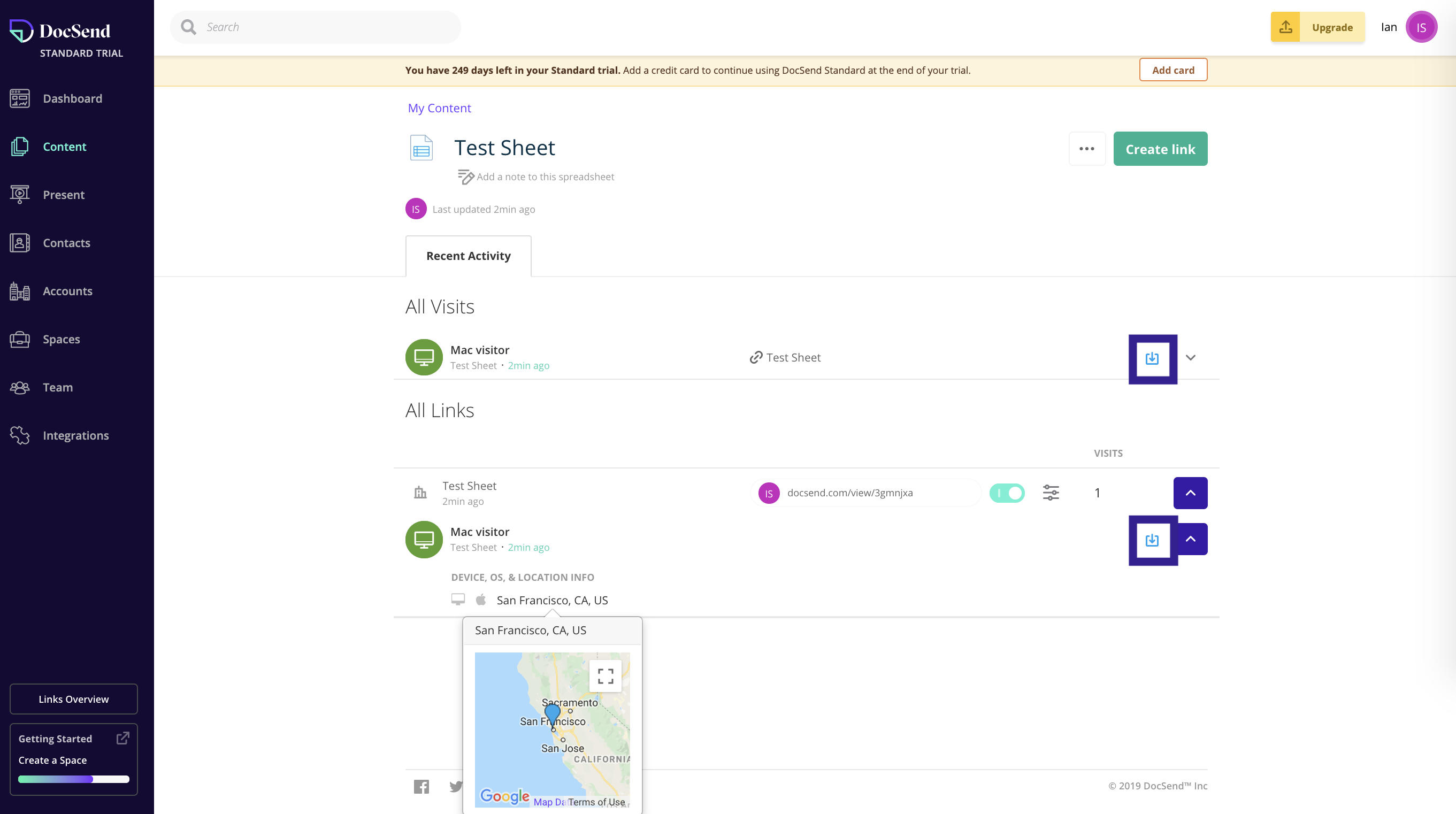Select the Recent Activity tab

click(468, 256)
